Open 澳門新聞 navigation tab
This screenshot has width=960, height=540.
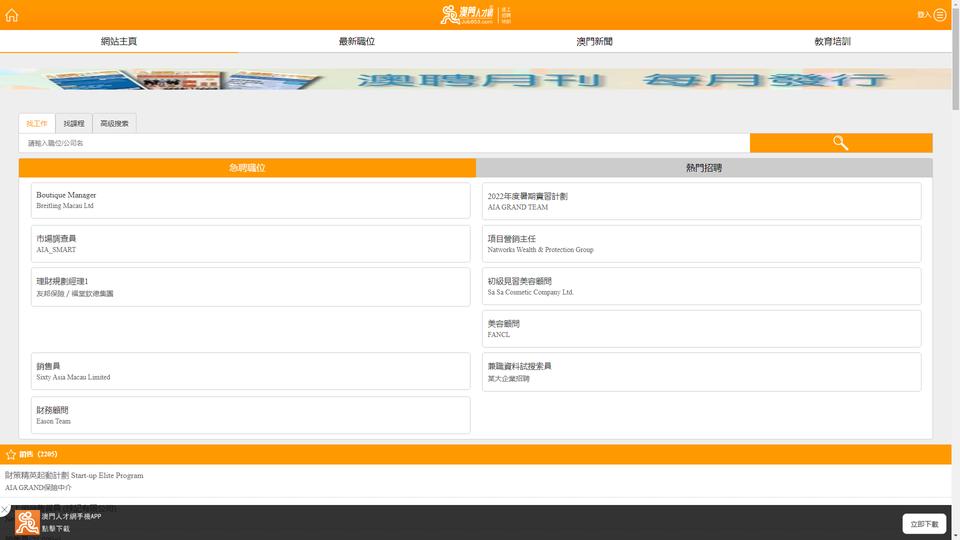point(594,41)
